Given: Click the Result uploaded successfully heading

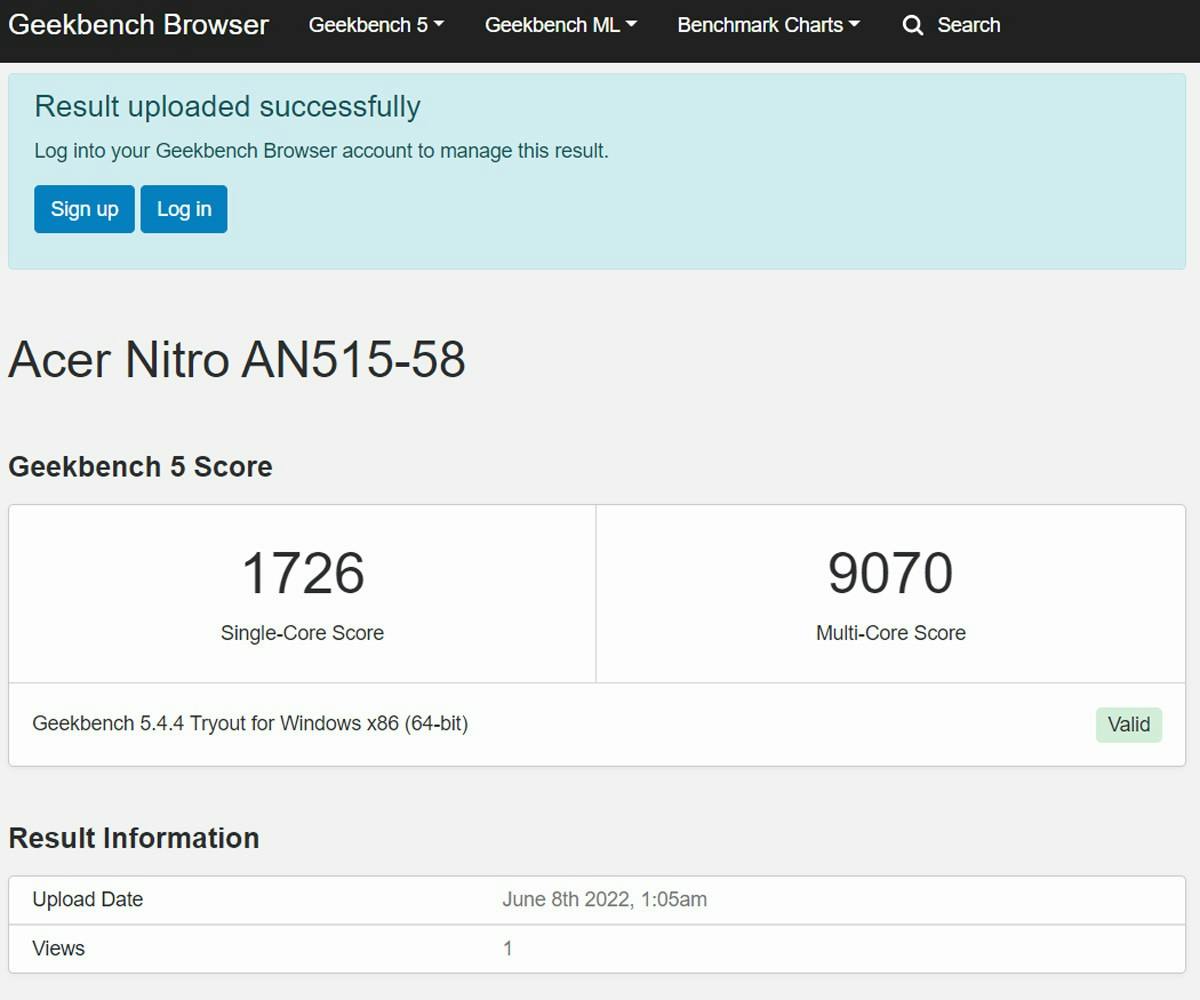Looking at the screenshot, I should click(227, 106).
